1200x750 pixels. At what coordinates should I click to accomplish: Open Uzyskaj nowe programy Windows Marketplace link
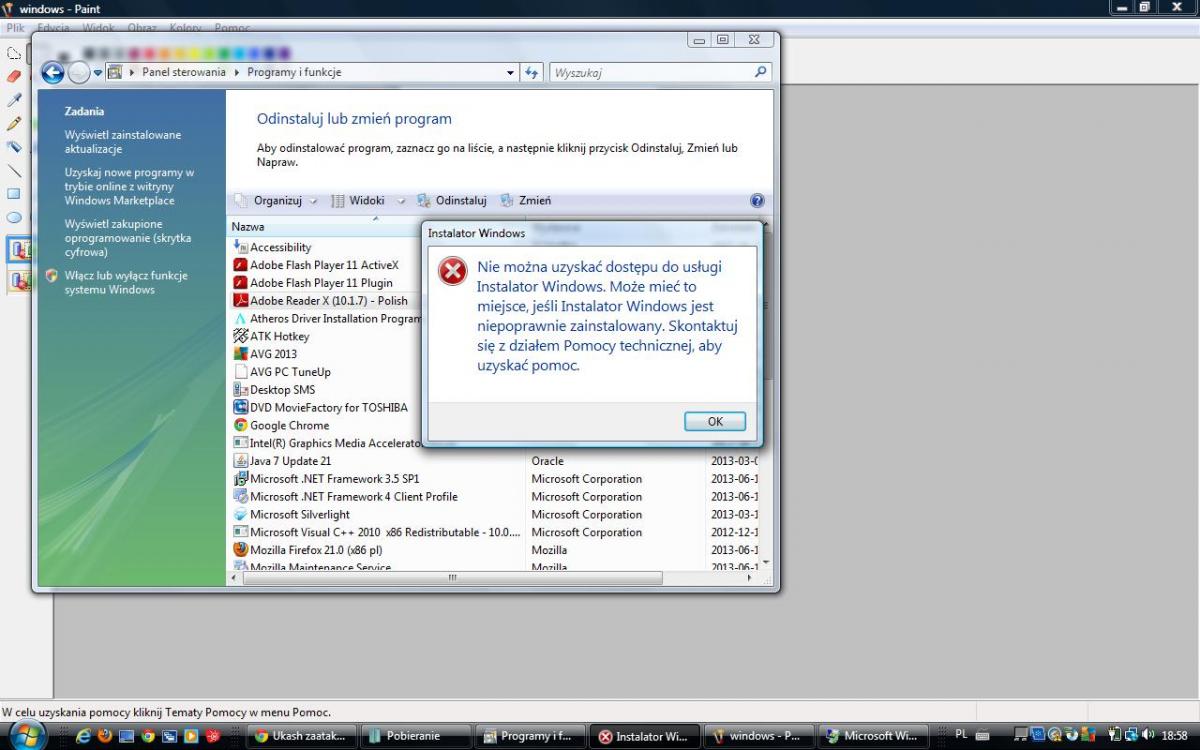pos(129,186)
